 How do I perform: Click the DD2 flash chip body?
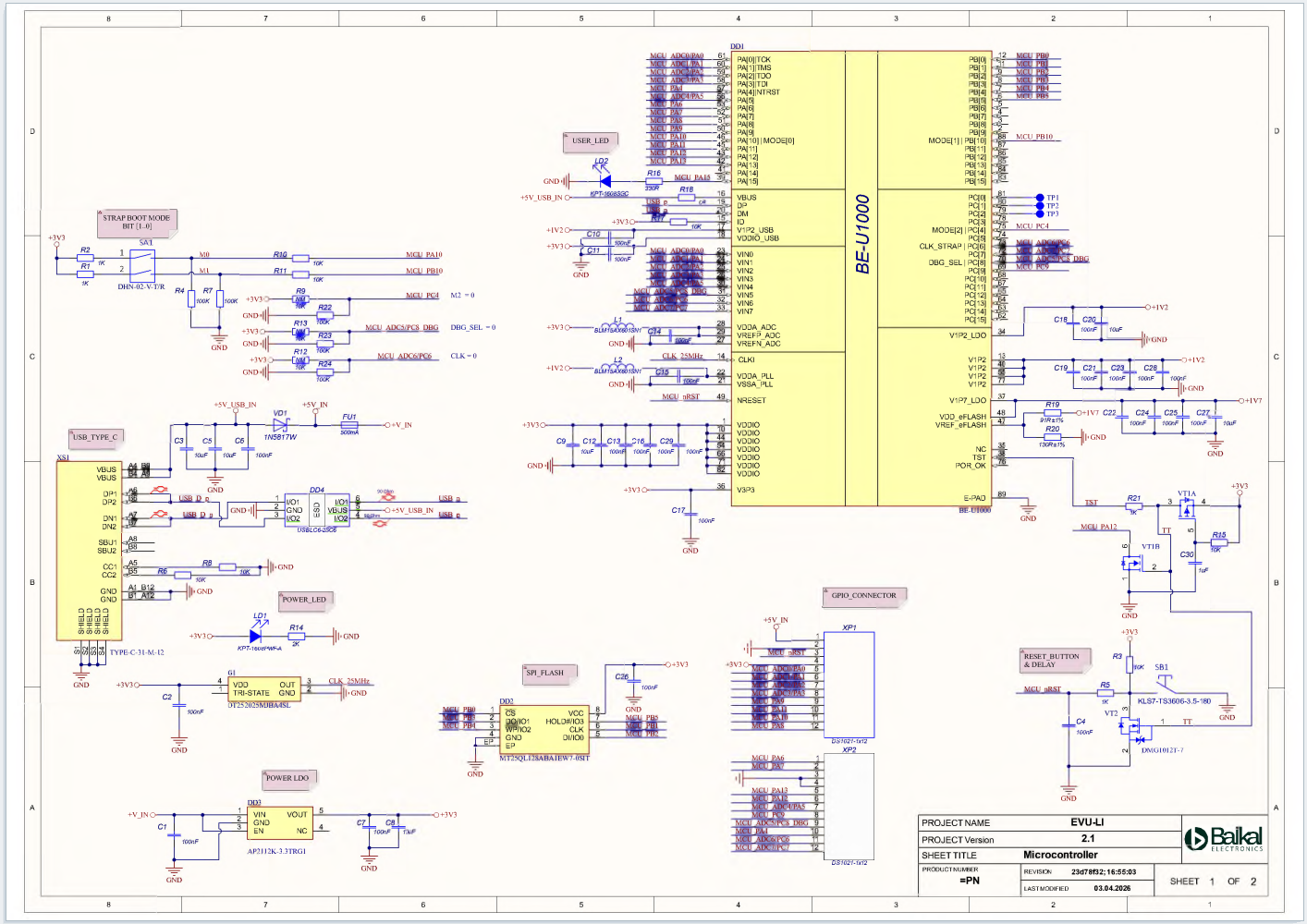coord(544,730)
